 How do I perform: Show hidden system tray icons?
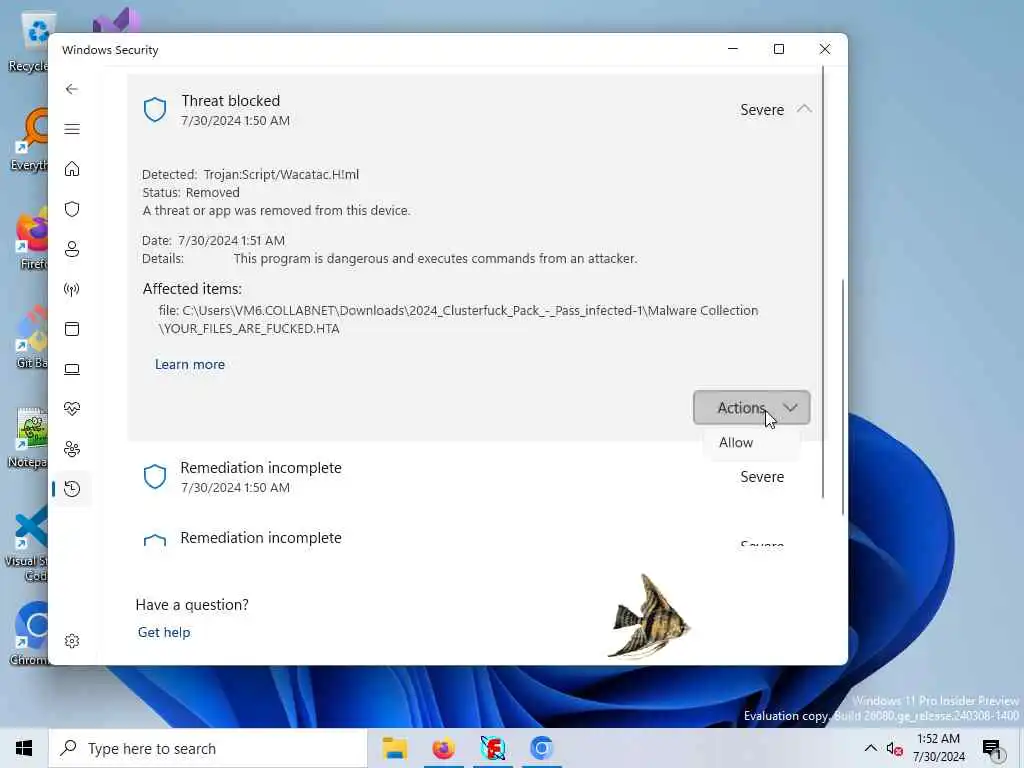pyautogui.click(x=871, y=748)
